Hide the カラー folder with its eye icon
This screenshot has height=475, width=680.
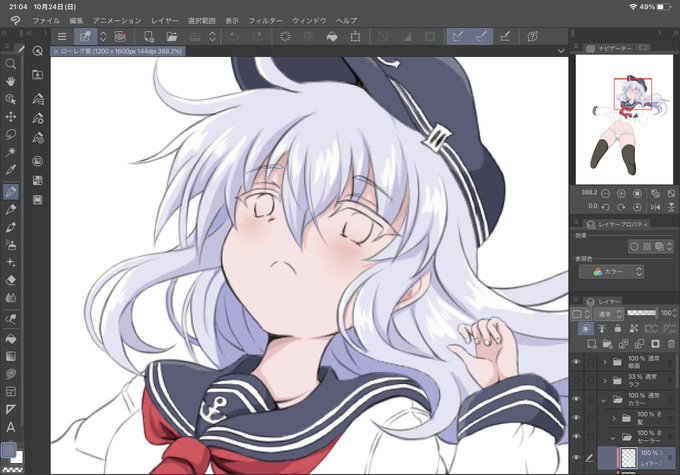coord(576,399)
